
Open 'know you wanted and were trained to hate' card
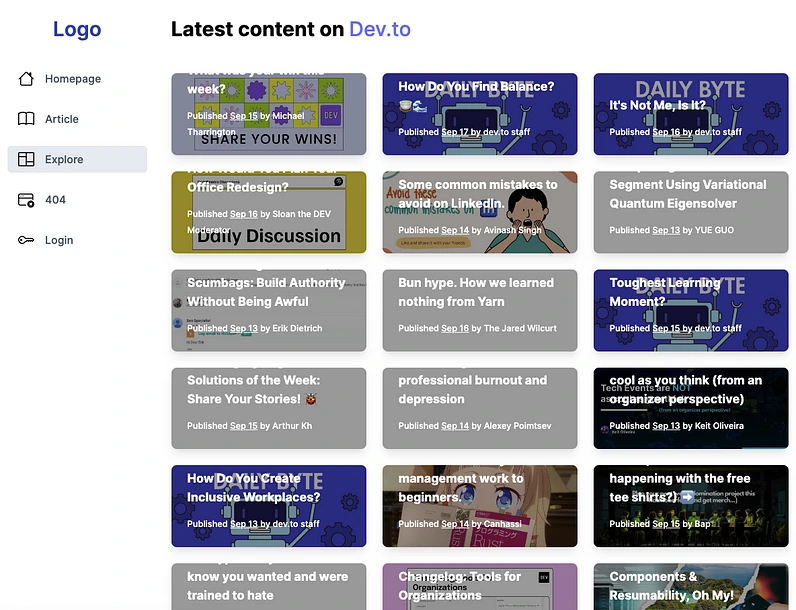coord(269,587)
